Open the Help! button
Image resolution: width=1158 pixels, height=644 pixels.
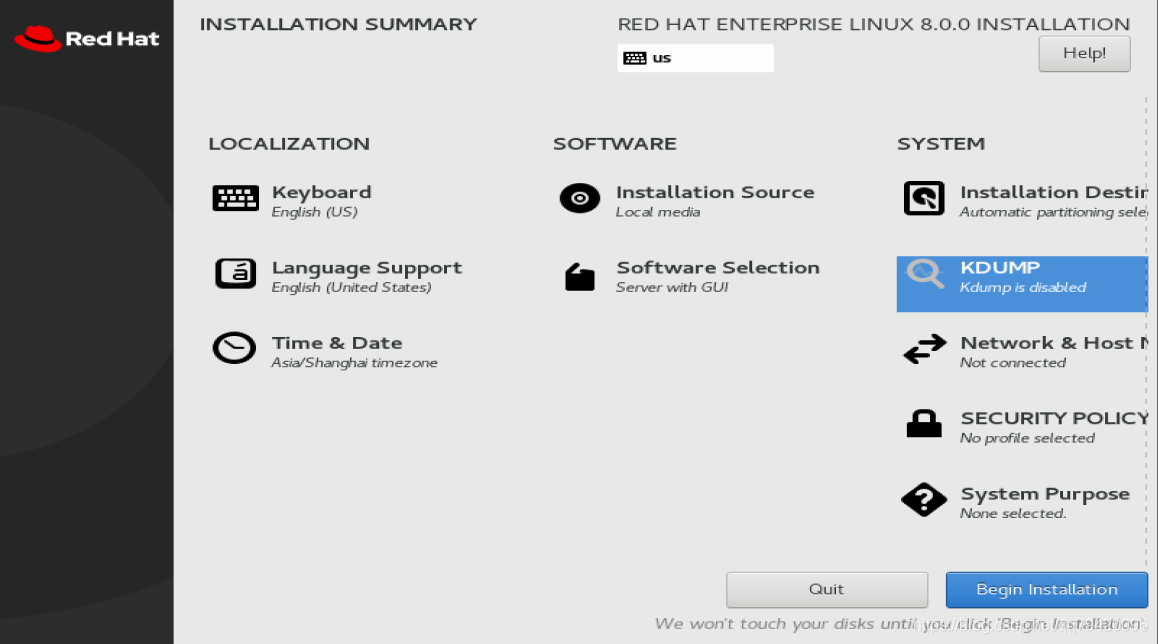coord(1084,53)
